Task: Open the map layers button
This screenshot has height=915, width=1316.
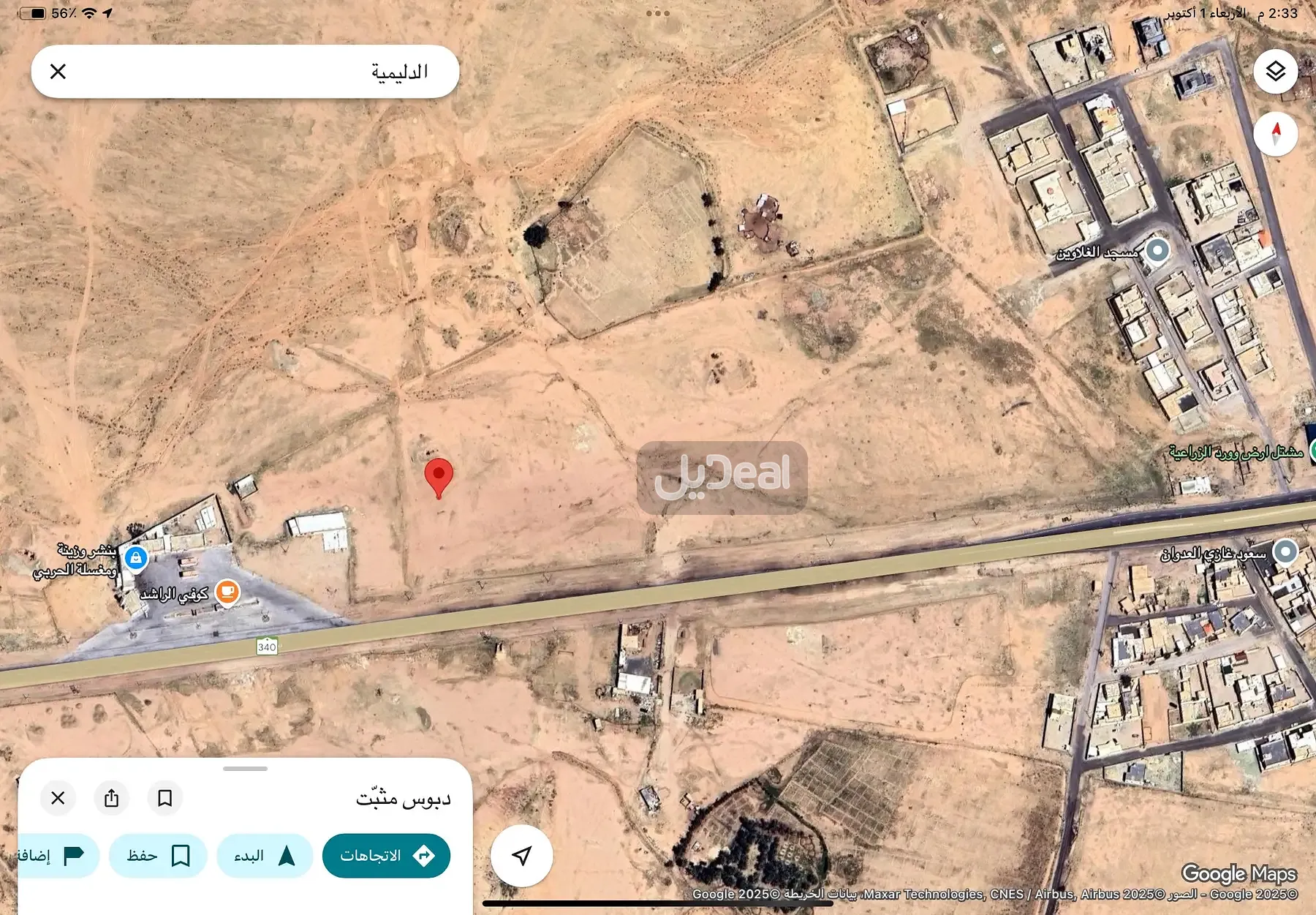Action: point(1276,72)
